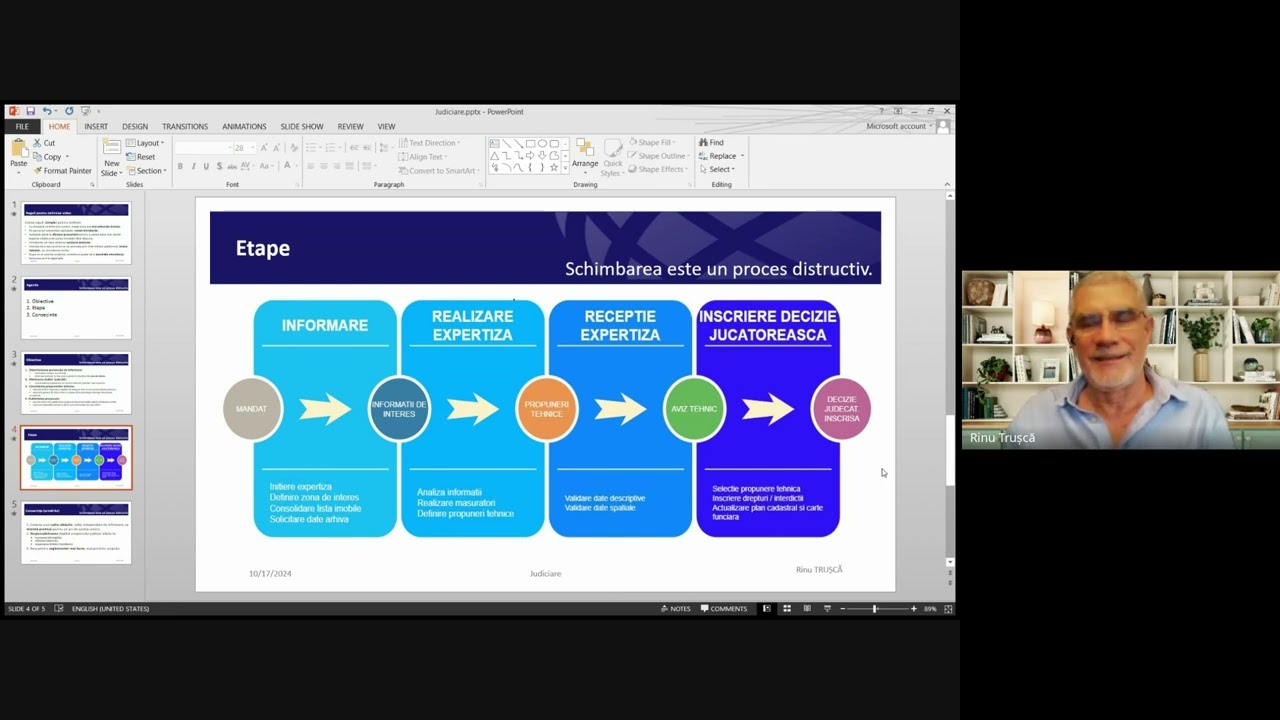The height and width of the screenshot is (720, 1280).
Task: Switch to the REVIEW tab
Action: pos(350,127)
